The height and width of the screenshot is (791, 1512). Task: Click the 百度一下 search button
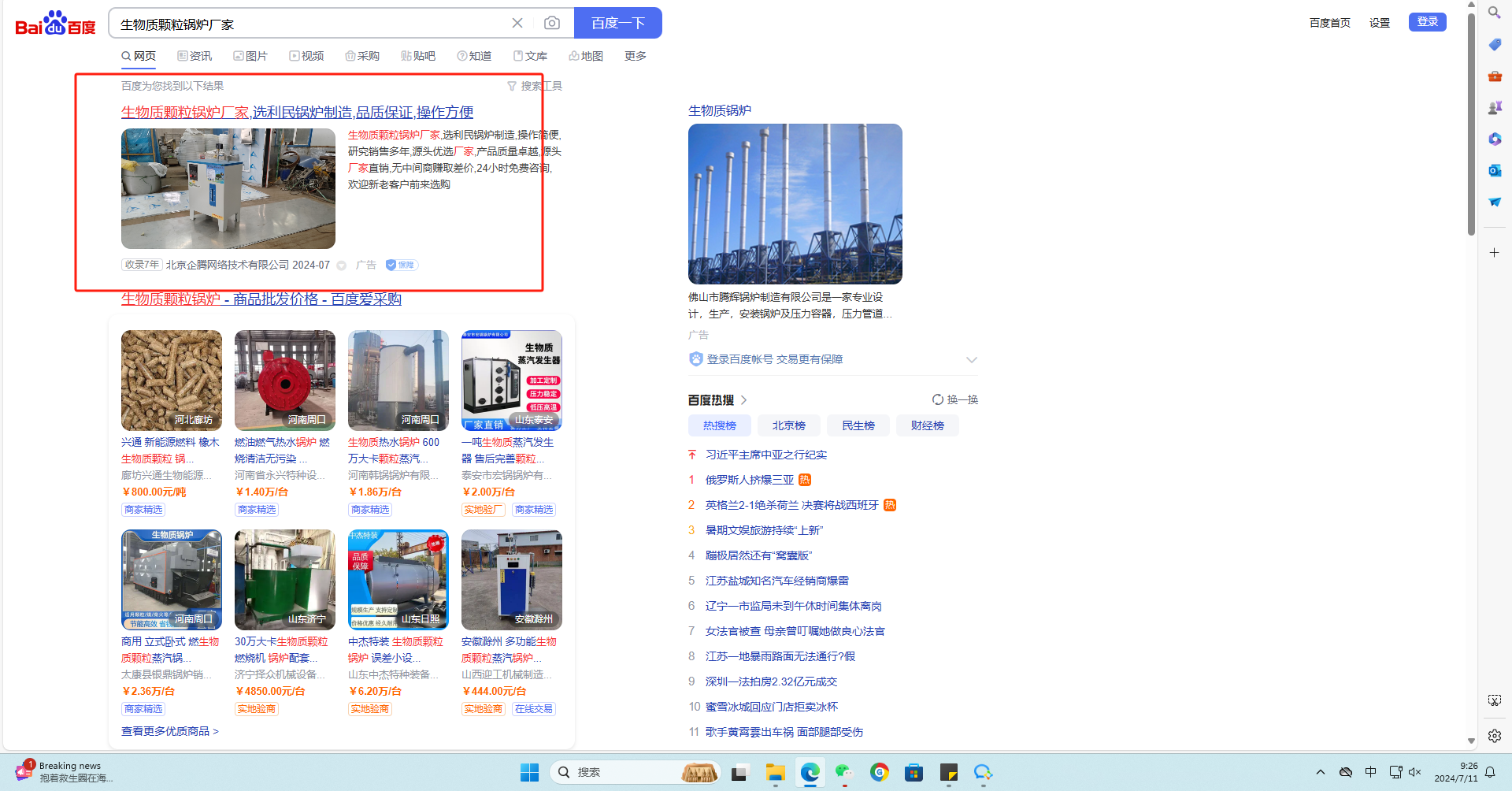[x=618, y=23]
